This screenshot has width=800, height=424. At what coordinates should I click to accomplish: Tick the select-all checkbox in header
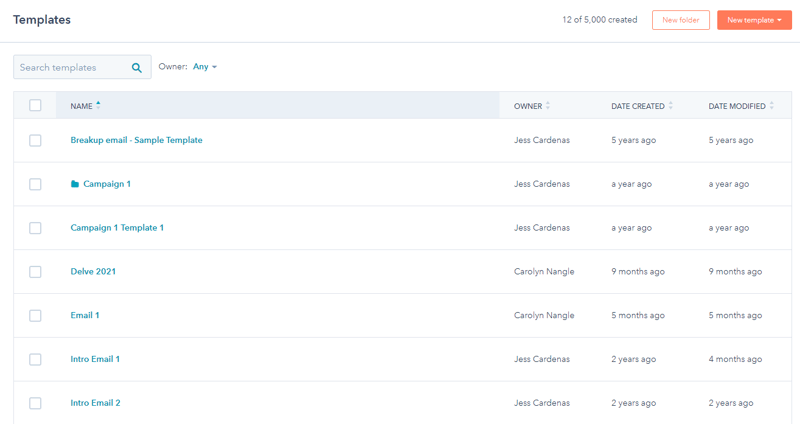35,105
